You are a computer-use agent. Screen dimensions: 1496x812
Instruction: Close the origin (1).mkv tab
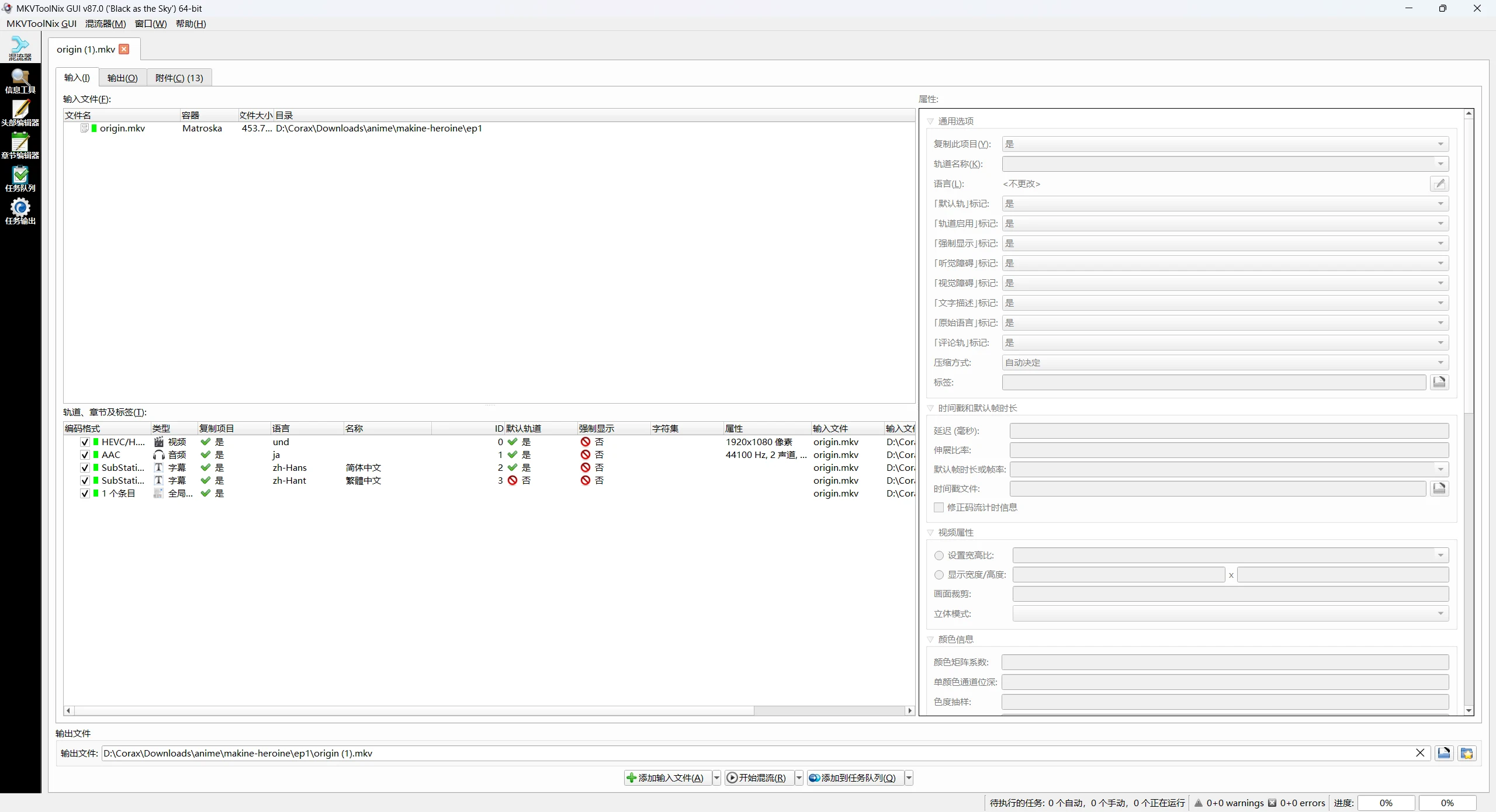[124, 49]
